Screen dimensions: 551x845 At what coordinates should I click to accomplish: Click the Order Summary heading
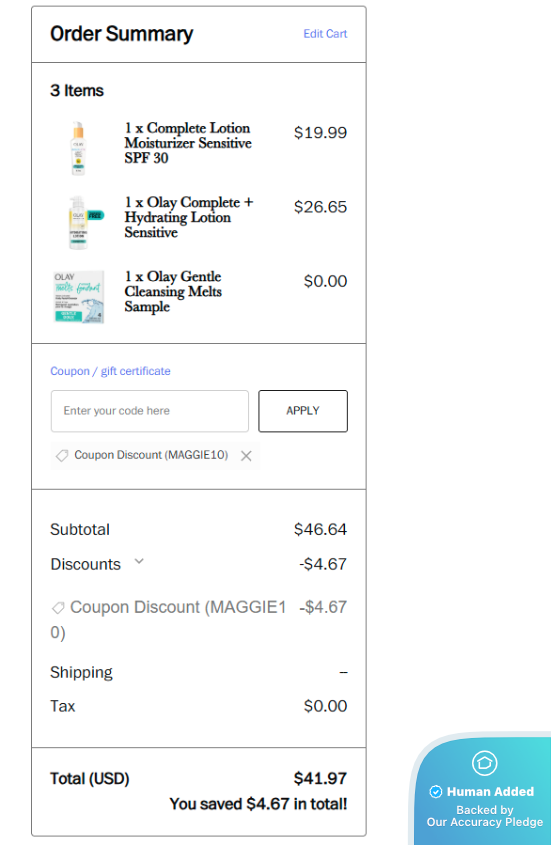[122, 34]
